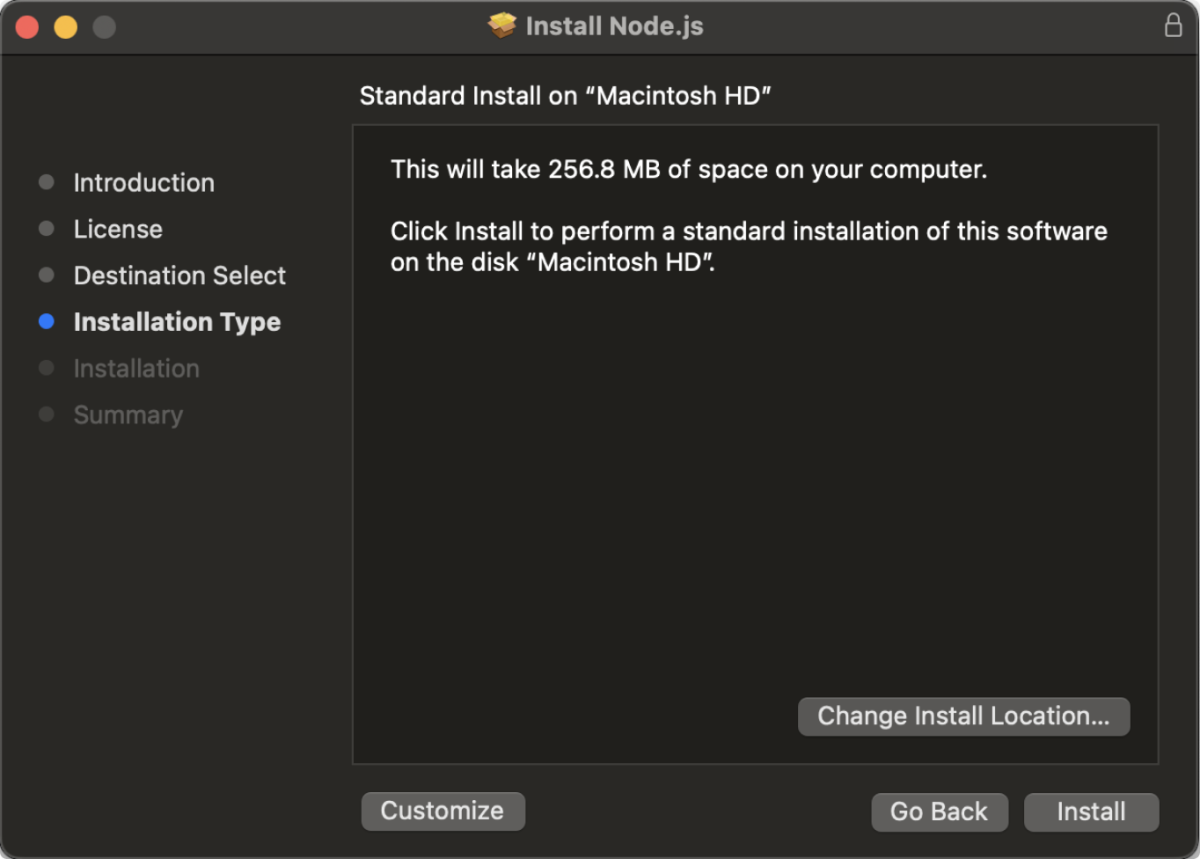Screen dimensions: 1200x859
Task: Click the Summary step label
Action: [128, 414]
